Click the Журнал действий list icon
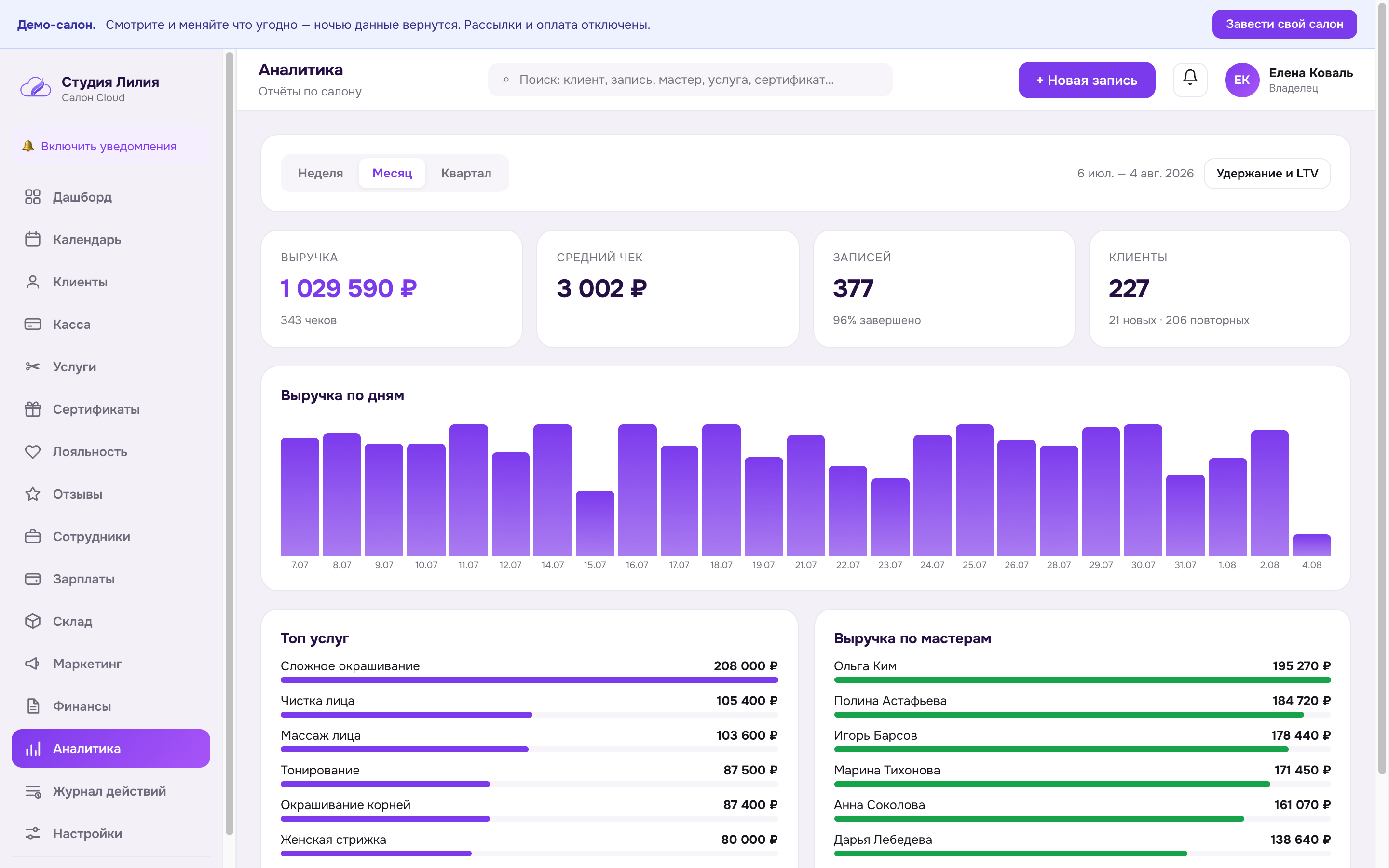 [x=33, y=791]
